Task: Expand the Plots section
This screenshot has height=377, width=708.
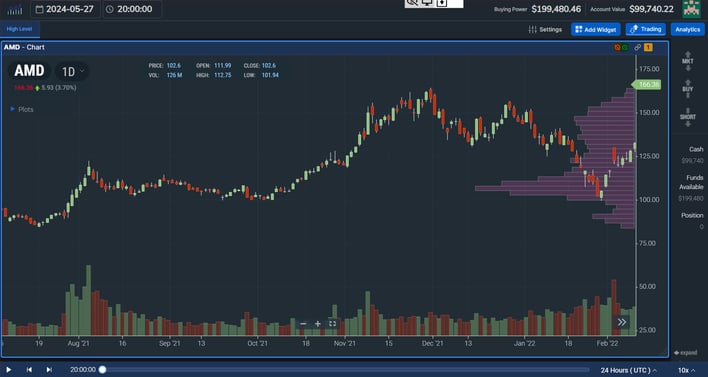Action: click(22, 109)
